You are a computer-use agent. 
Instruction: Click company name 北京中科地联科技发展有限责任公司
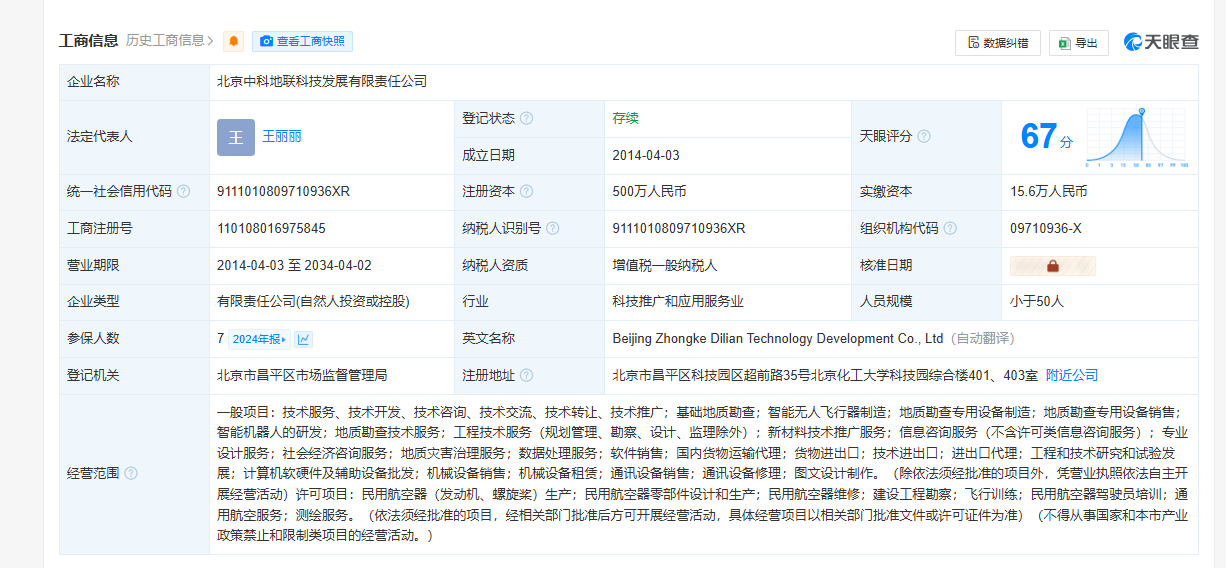pyautogui.click(x=322, y=82)
